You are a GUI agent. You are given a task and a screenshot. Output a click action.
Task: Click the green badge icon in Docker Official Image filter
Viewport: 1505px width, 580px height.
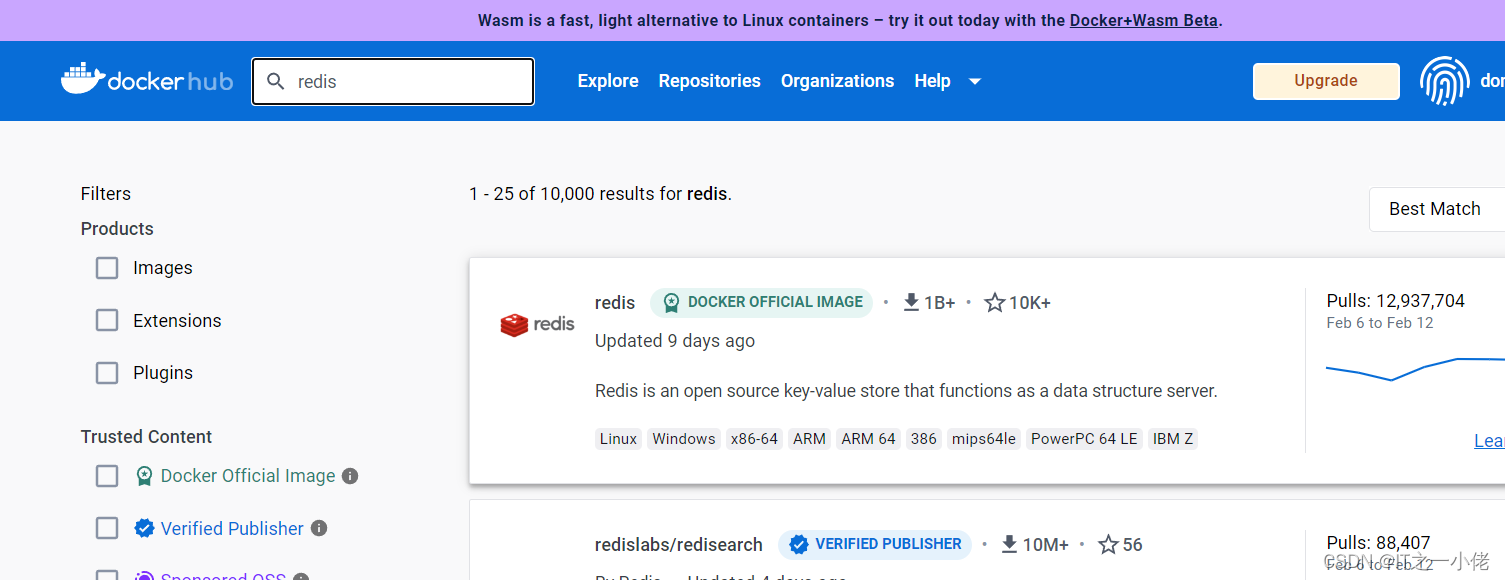(x=144, y=476)
